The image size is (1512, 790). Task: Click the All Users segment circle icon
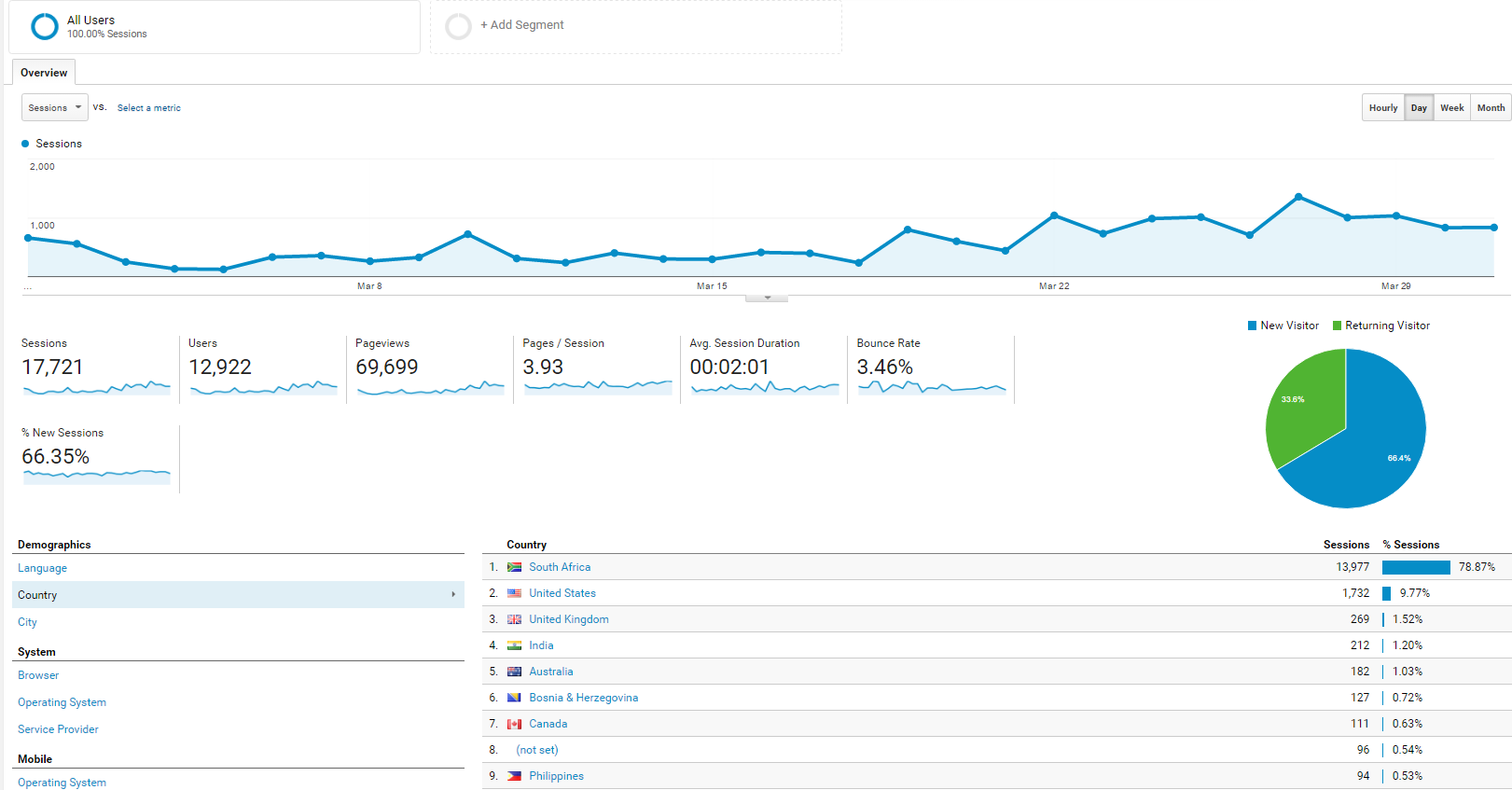pos(44,26)
